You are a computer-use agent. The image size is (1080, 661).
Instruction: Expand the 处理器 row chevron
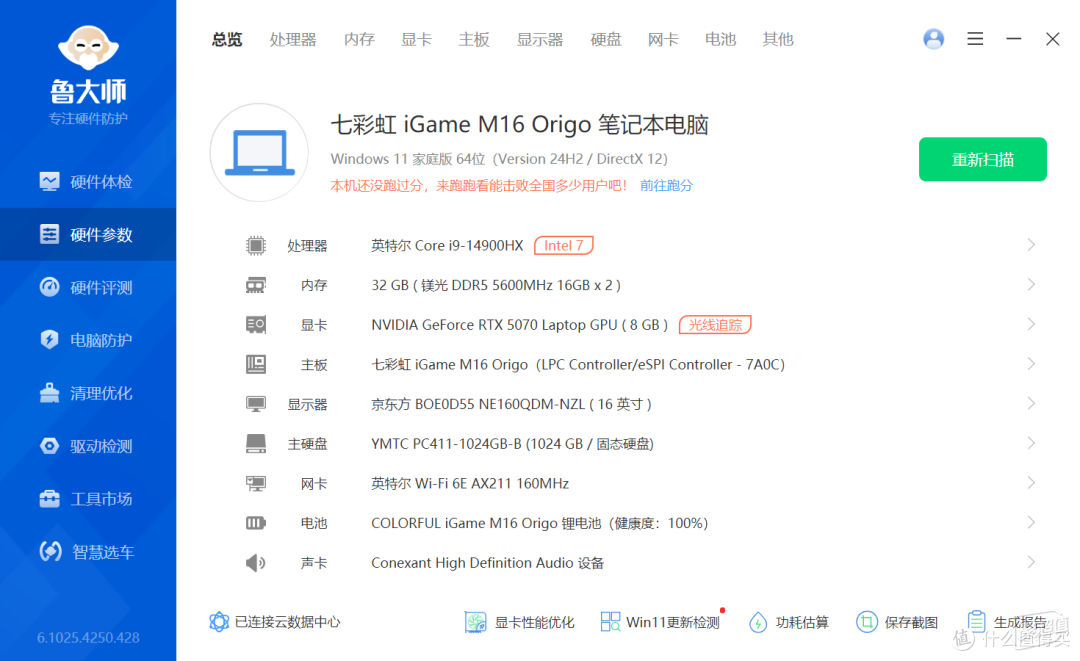click(1031, 244)
